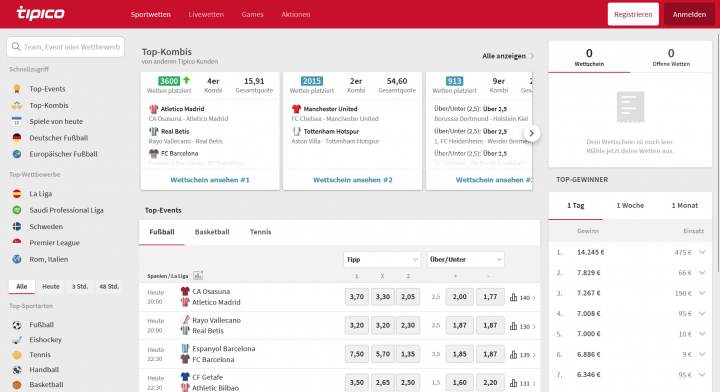Select the Heute time filter
The height and width of the screenshot is (392, 720).
[51, 286]
